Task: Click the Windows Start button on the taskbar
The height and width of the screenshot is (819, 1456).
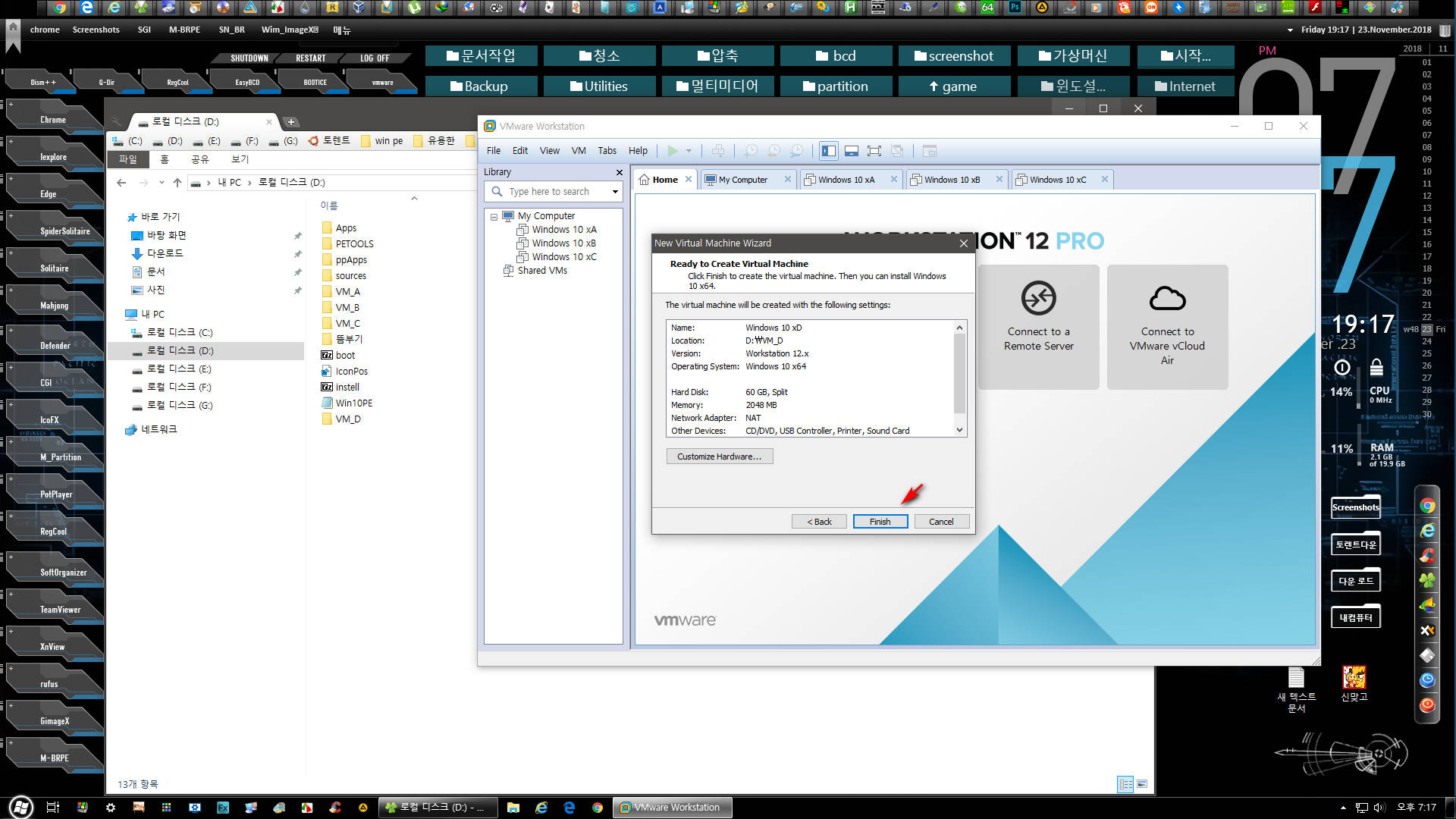Action: (x=20, y=808)
